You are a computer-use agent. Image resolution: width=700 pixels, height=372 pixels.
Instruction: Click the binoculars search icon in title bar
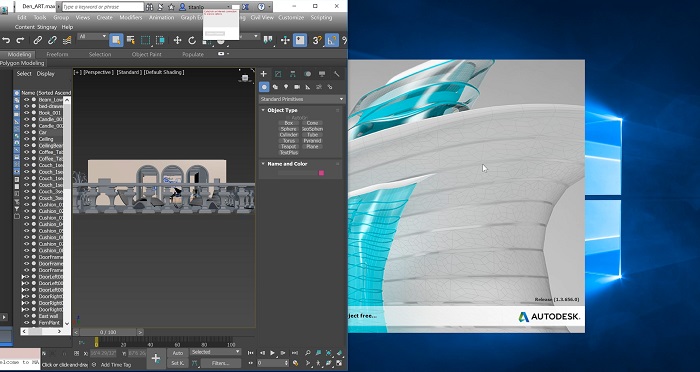pos(150,7)
